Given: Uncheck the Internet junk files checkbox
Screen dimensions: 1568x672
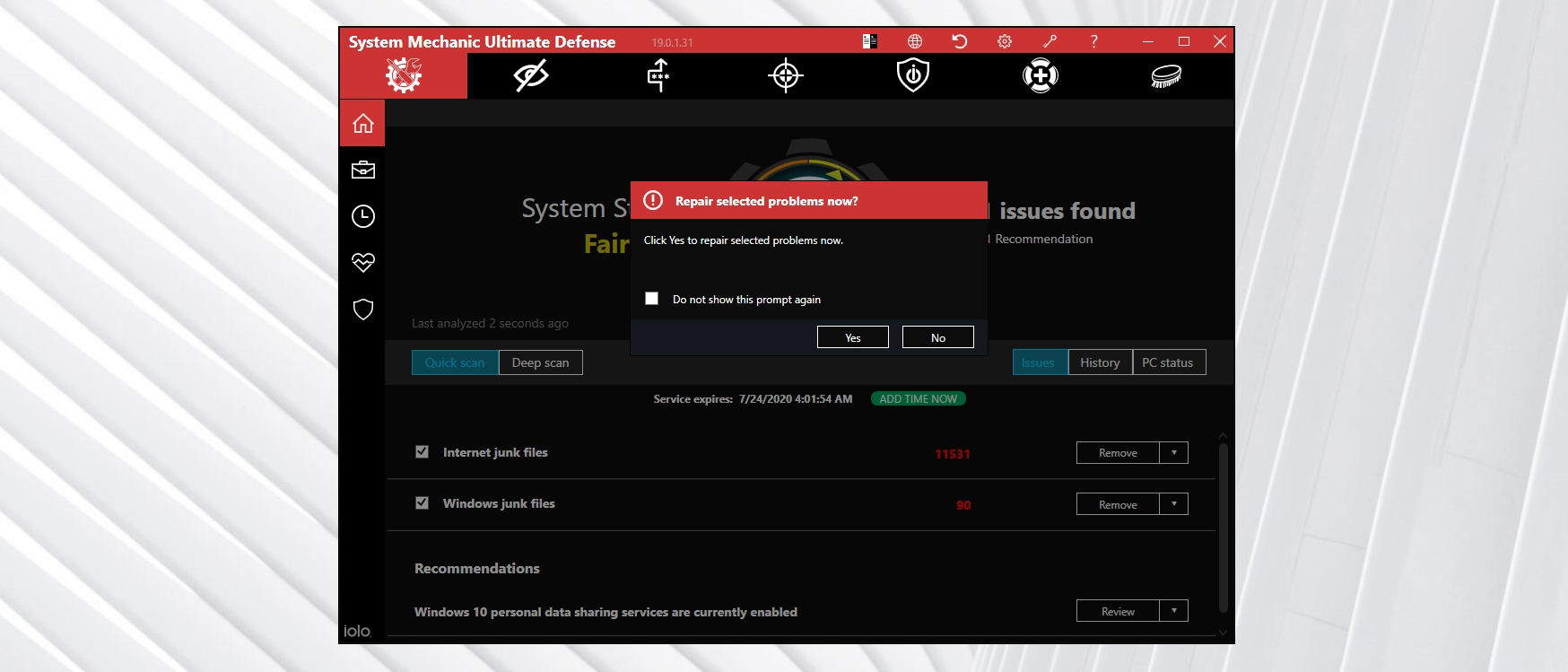Looking at the screenshot, I should point(422,452).
